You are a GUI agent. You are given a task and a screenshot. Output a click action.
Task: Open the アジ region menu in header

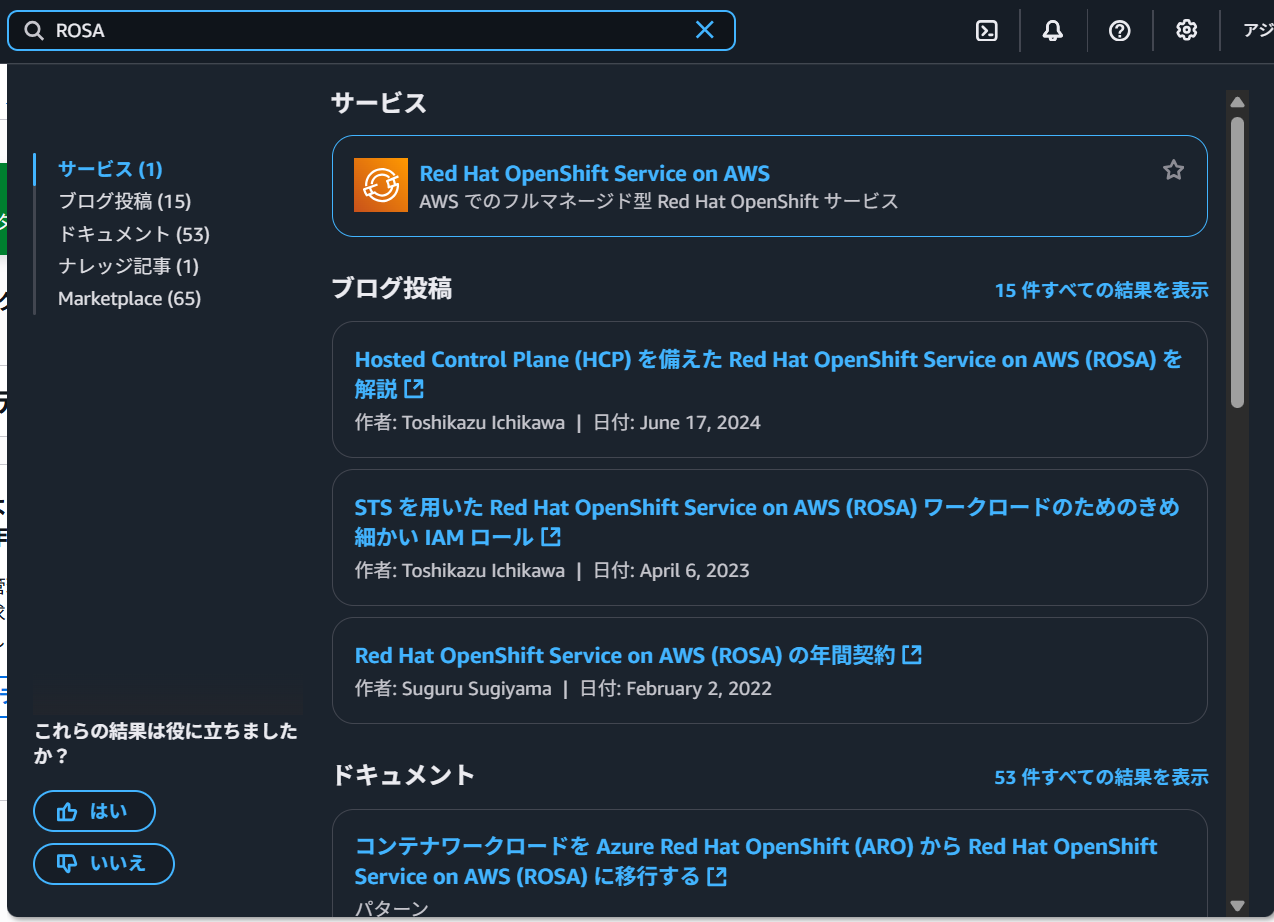(x=1258, y=31)
